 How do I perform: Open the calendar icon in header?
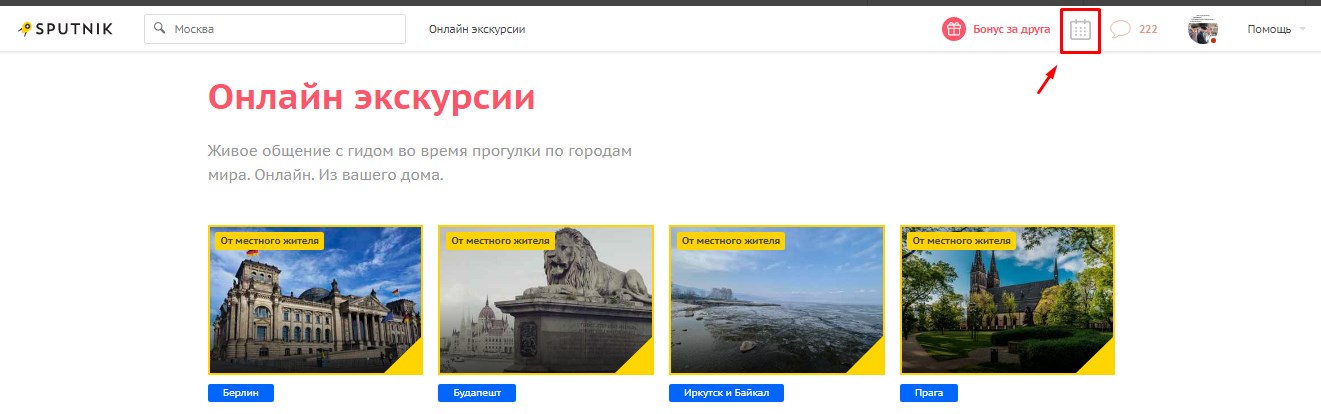[1080, 30]
